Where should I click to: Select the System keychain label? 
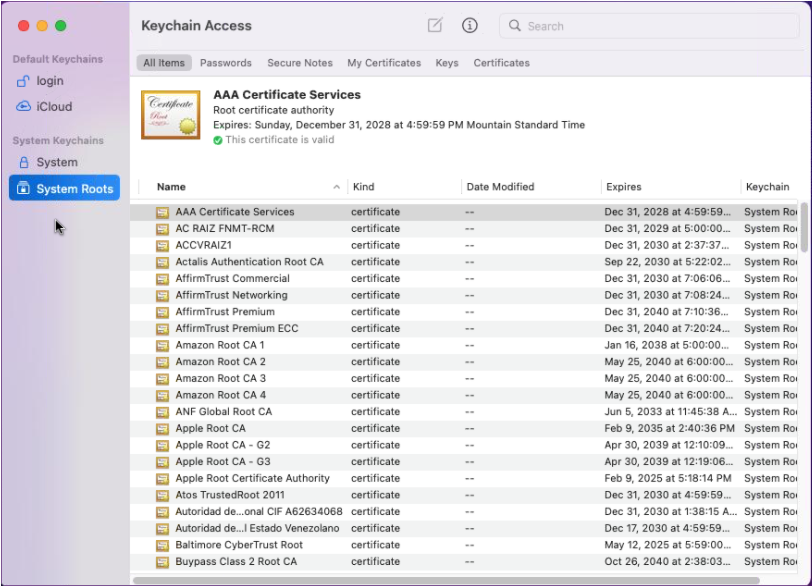pyautogui.click(x=57, y=162)
